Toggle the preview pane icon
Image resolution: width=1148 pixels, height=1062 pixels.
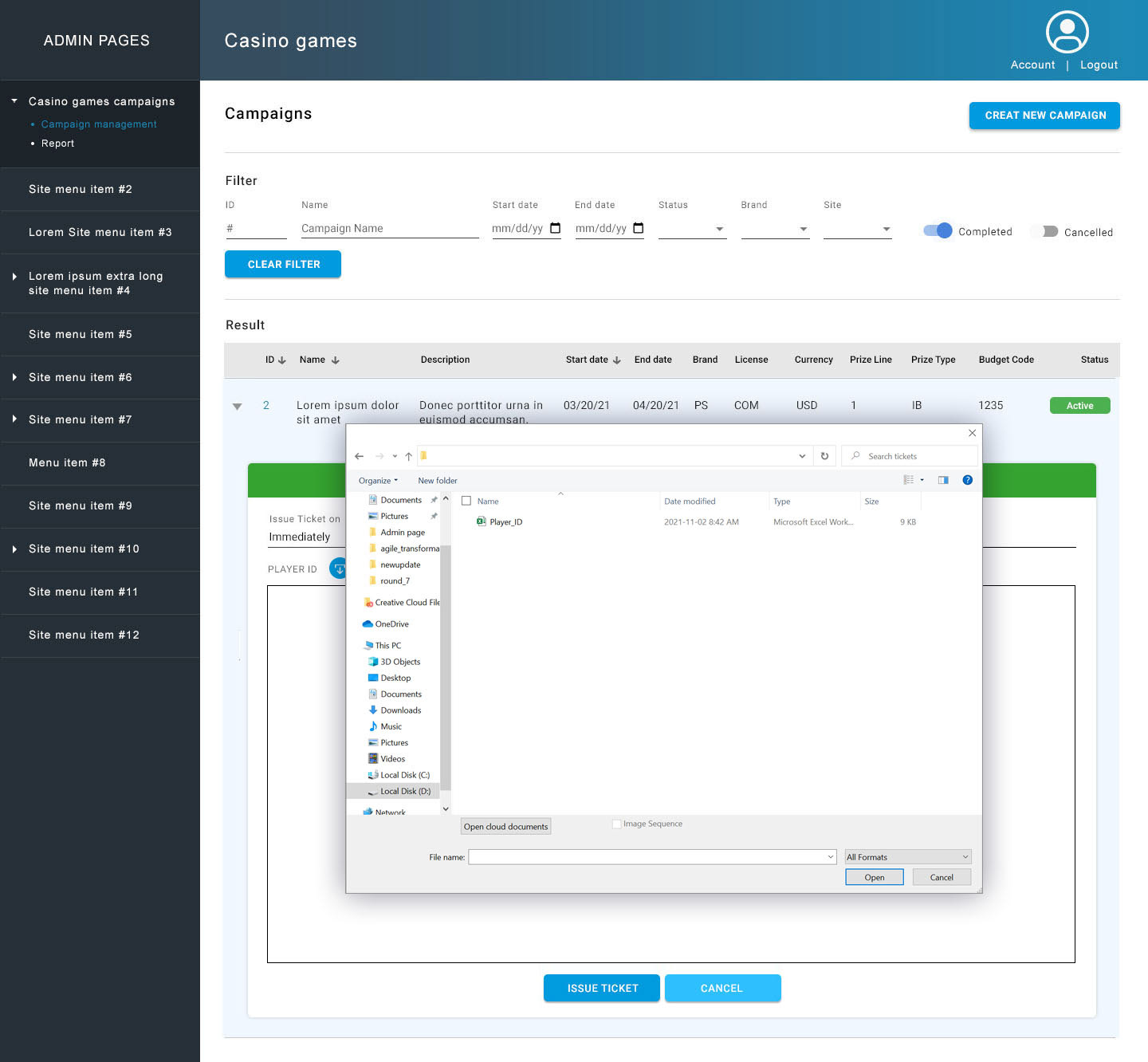[943, 480]
